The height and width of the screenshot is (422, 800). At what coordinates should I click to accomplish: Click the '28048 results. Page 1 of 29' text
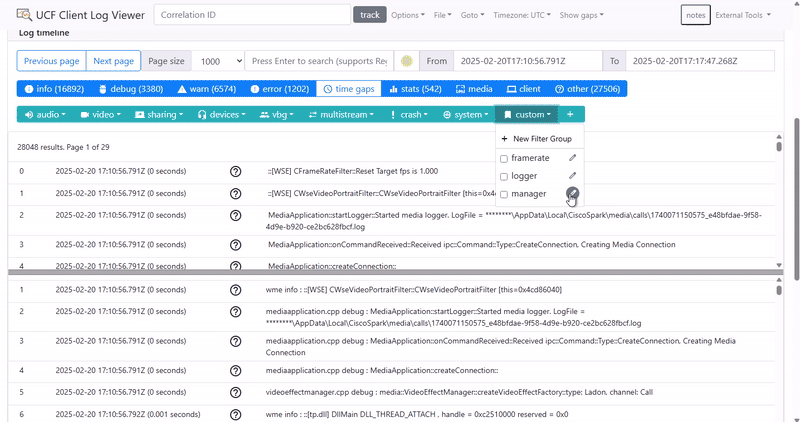[63, 147]
